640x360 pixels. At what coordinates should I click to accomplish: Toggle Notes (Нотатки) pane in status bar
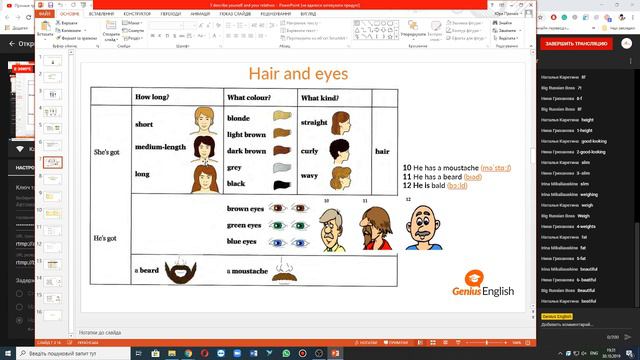coord(366,343)
